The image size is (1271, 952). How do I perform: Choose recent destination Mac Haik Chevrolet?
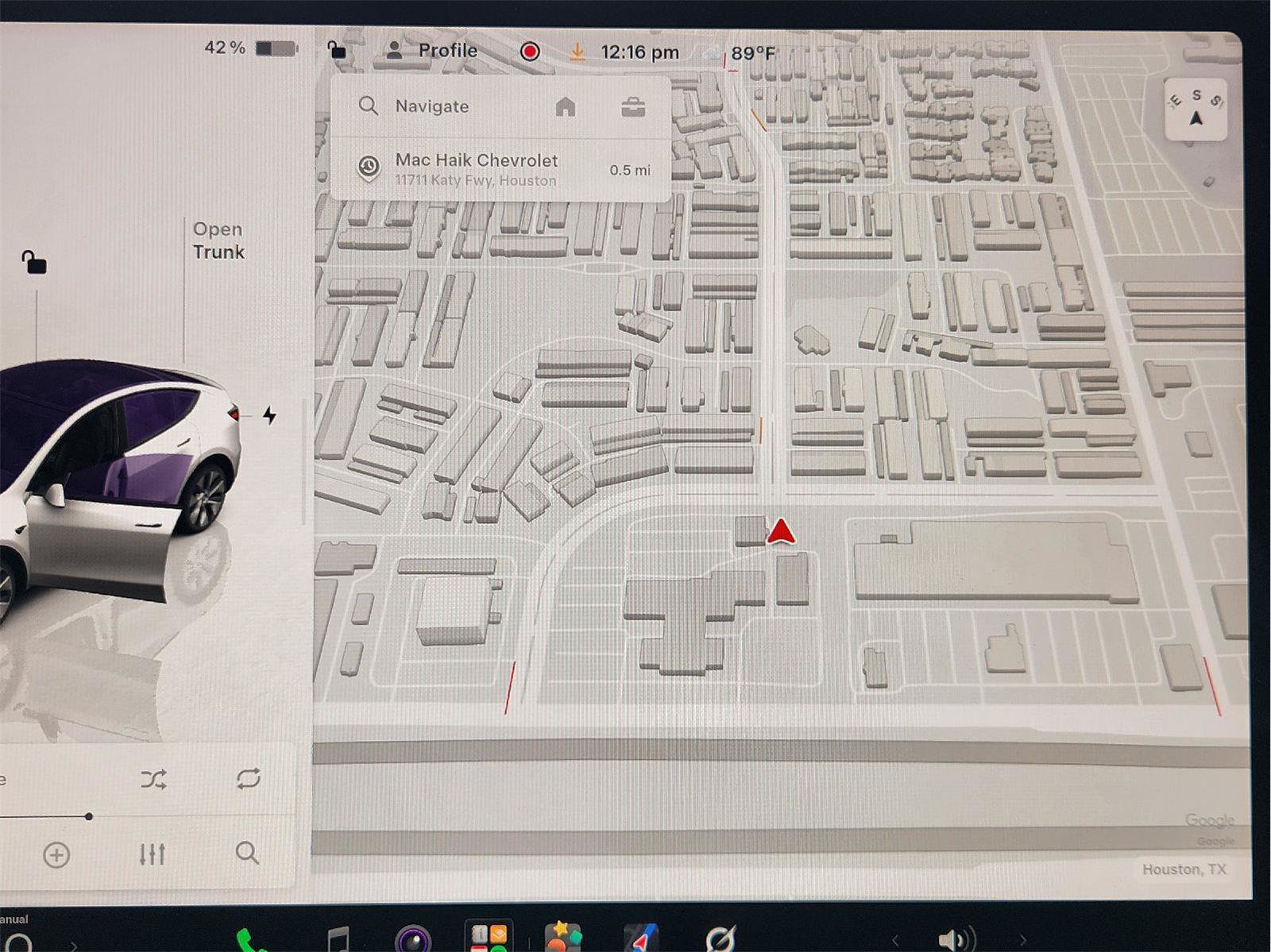pos(501,169)
